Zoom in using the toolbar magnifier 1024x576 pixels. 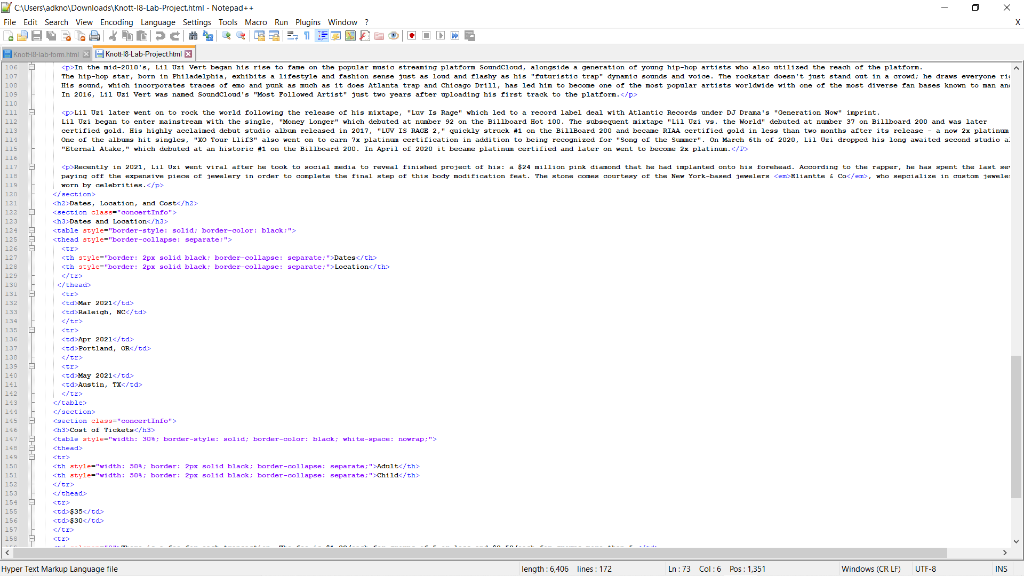click(x=226, y=36)
